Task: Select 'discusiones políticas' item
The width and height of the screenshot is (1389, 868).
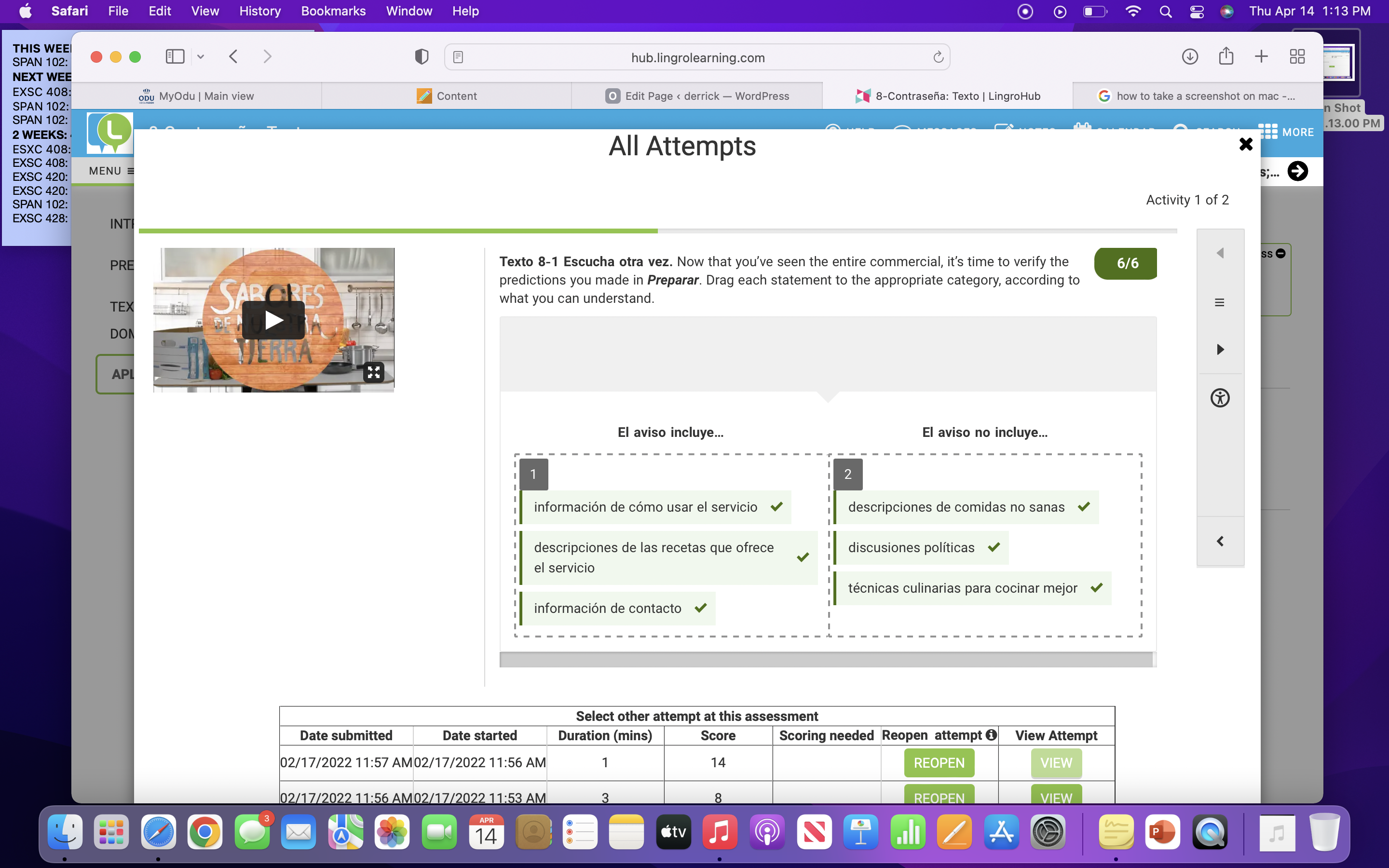Action: point(921,547)
